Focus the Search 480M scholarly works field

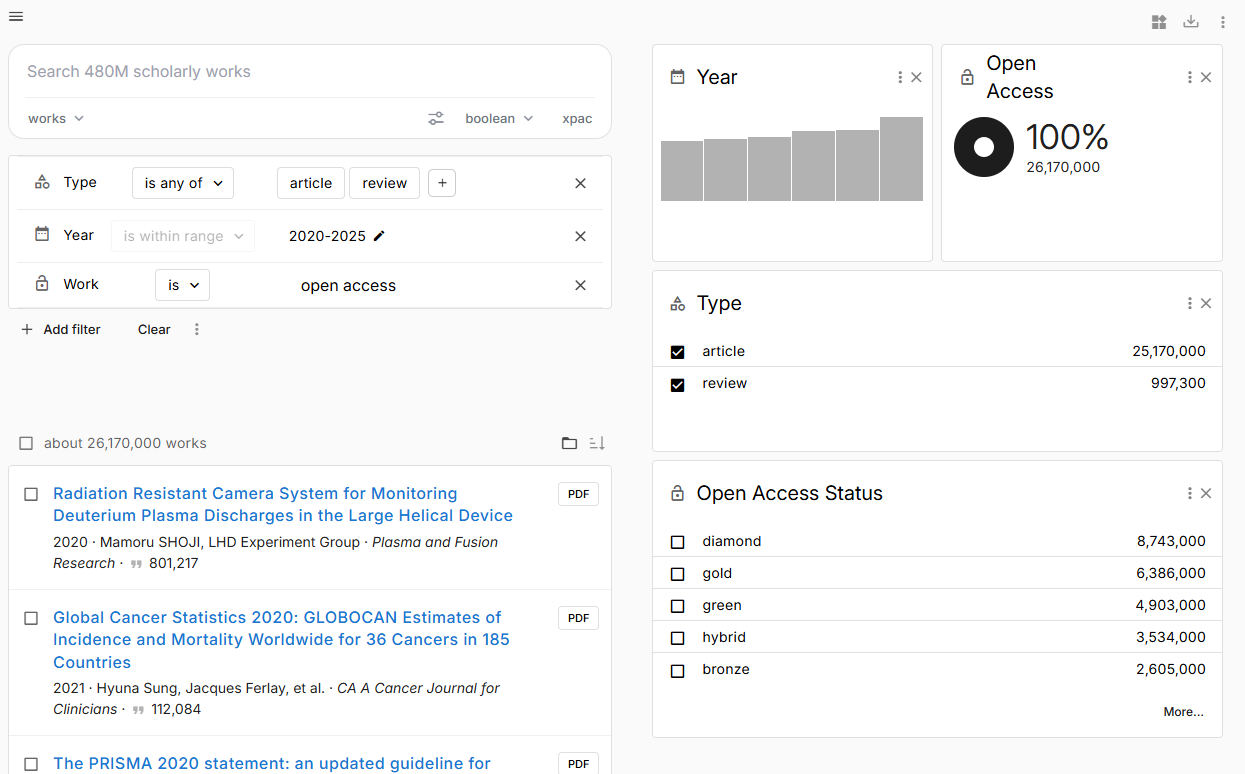pos(310,72)
